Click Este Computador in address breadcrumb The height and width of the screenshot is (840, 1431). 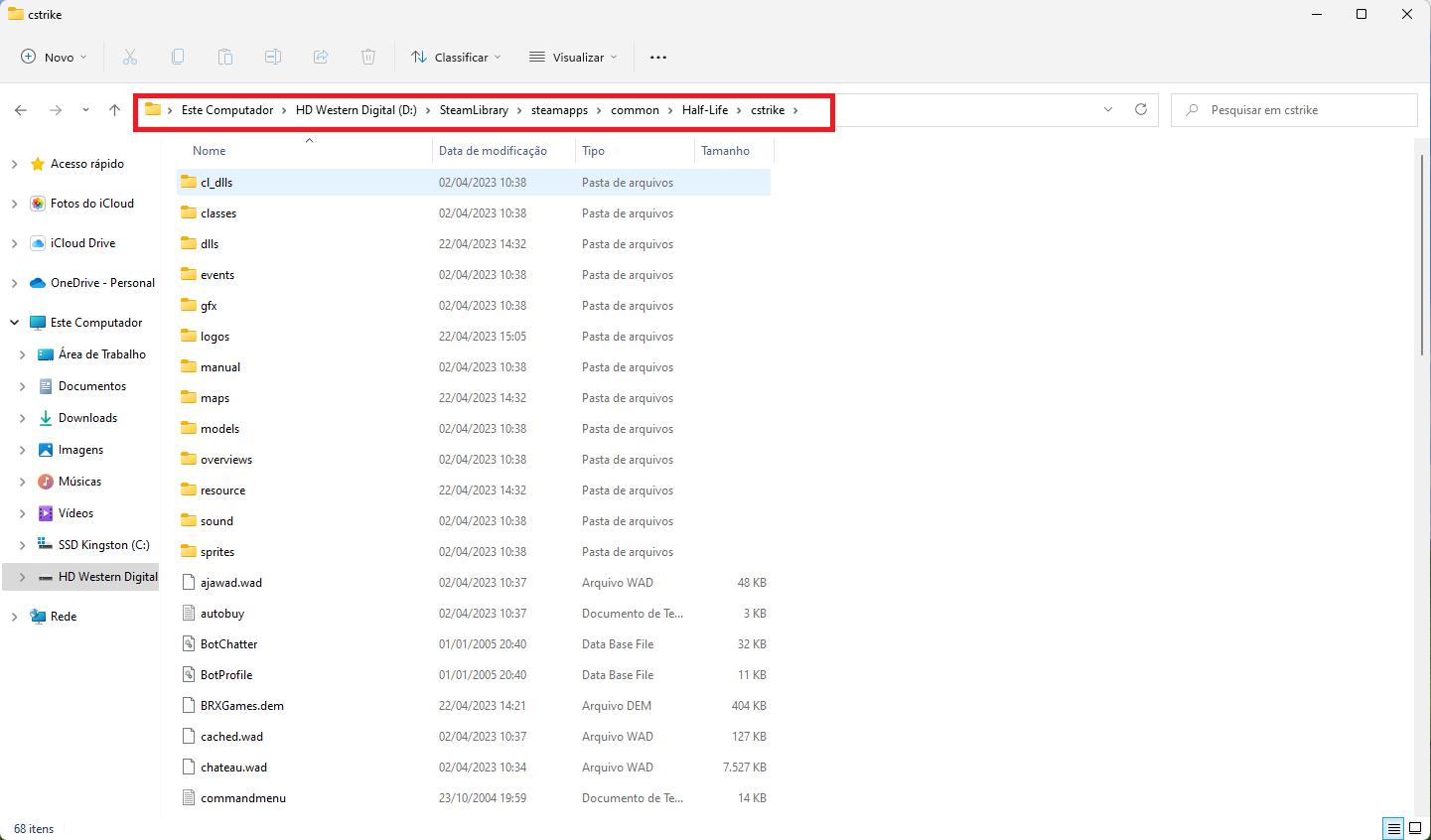coord(227,110)
